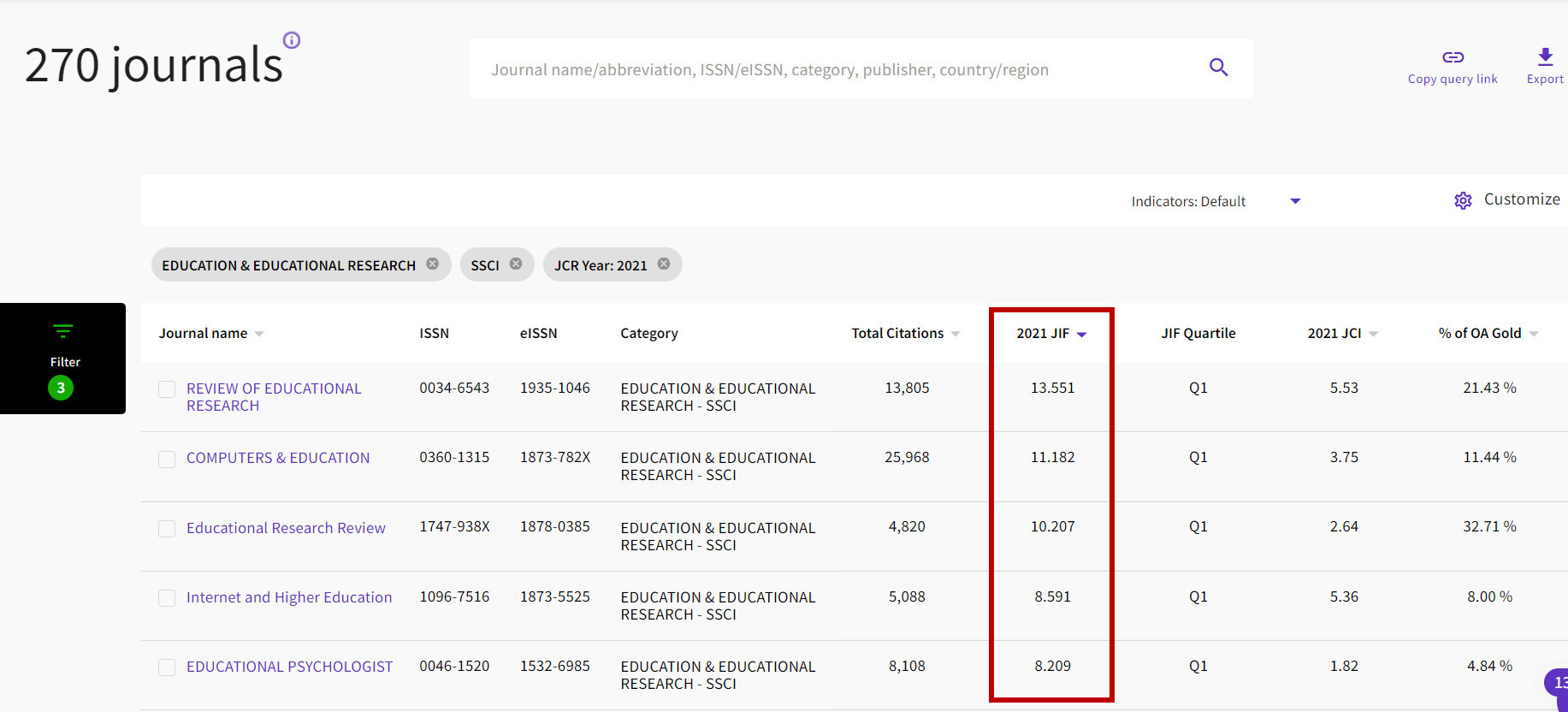The width and height of the screenshot is (1568, 712).
Task: Click the JIF value 13.551
Action: click(x=1052, y=388)
